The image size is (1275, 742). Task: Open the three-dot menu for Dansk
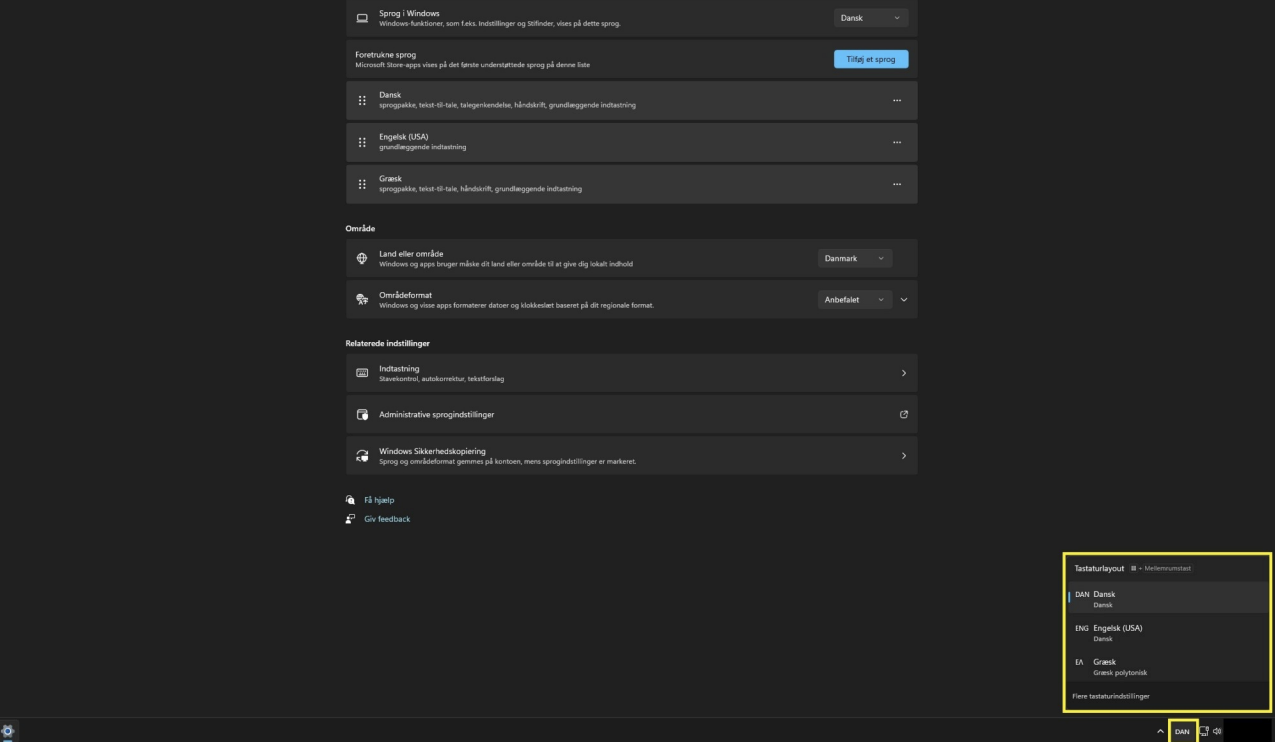point(896,100)
